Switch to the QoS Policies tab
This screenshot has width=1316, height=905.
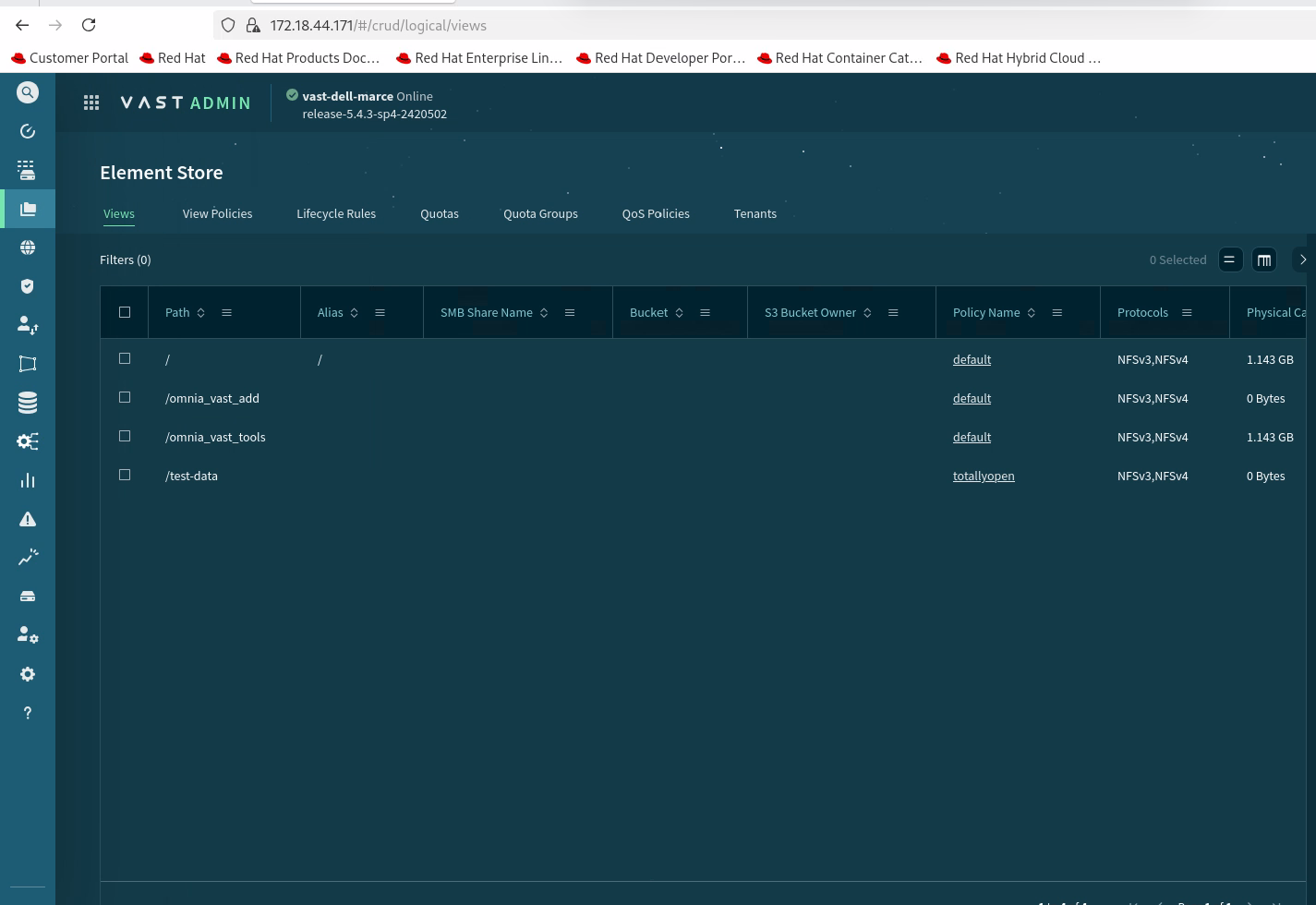(656, 213)
